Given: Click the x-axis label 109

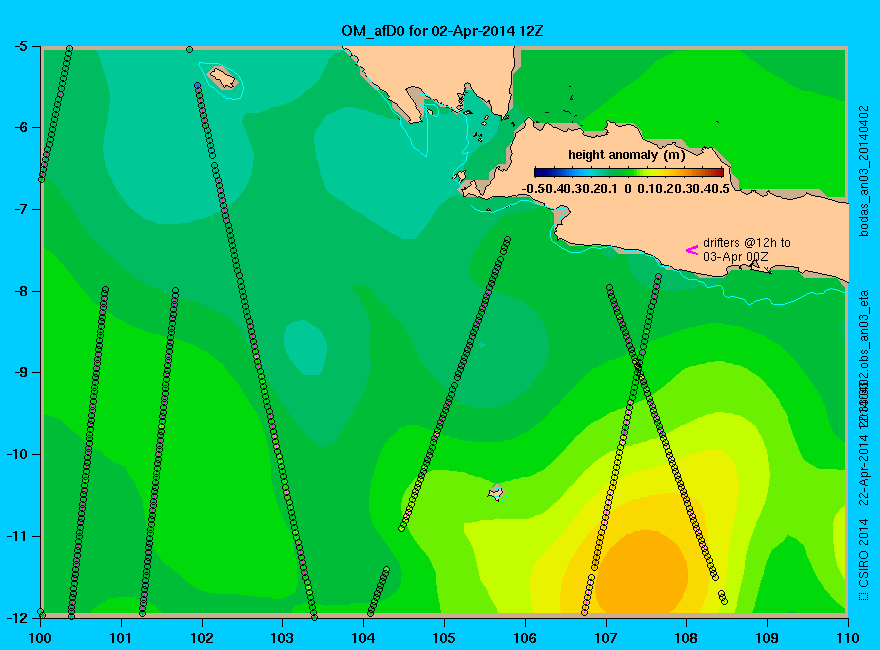Looking at the screenshot, I should 767,638.
